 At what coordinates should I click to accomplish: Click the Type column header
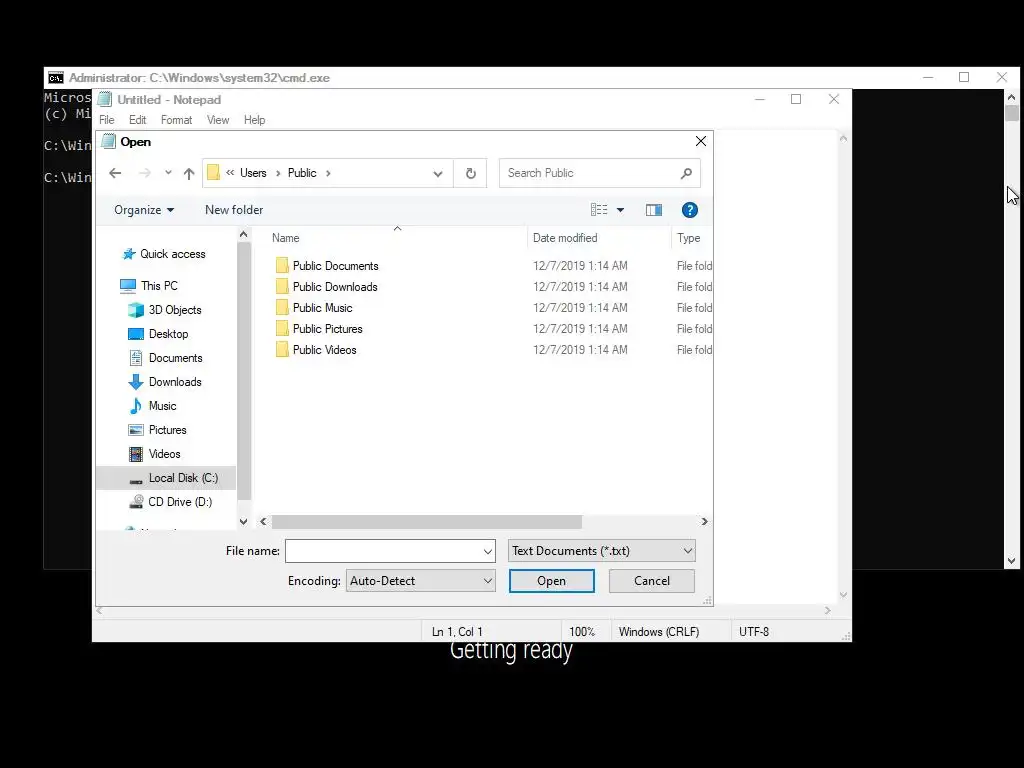pos(691,238)
